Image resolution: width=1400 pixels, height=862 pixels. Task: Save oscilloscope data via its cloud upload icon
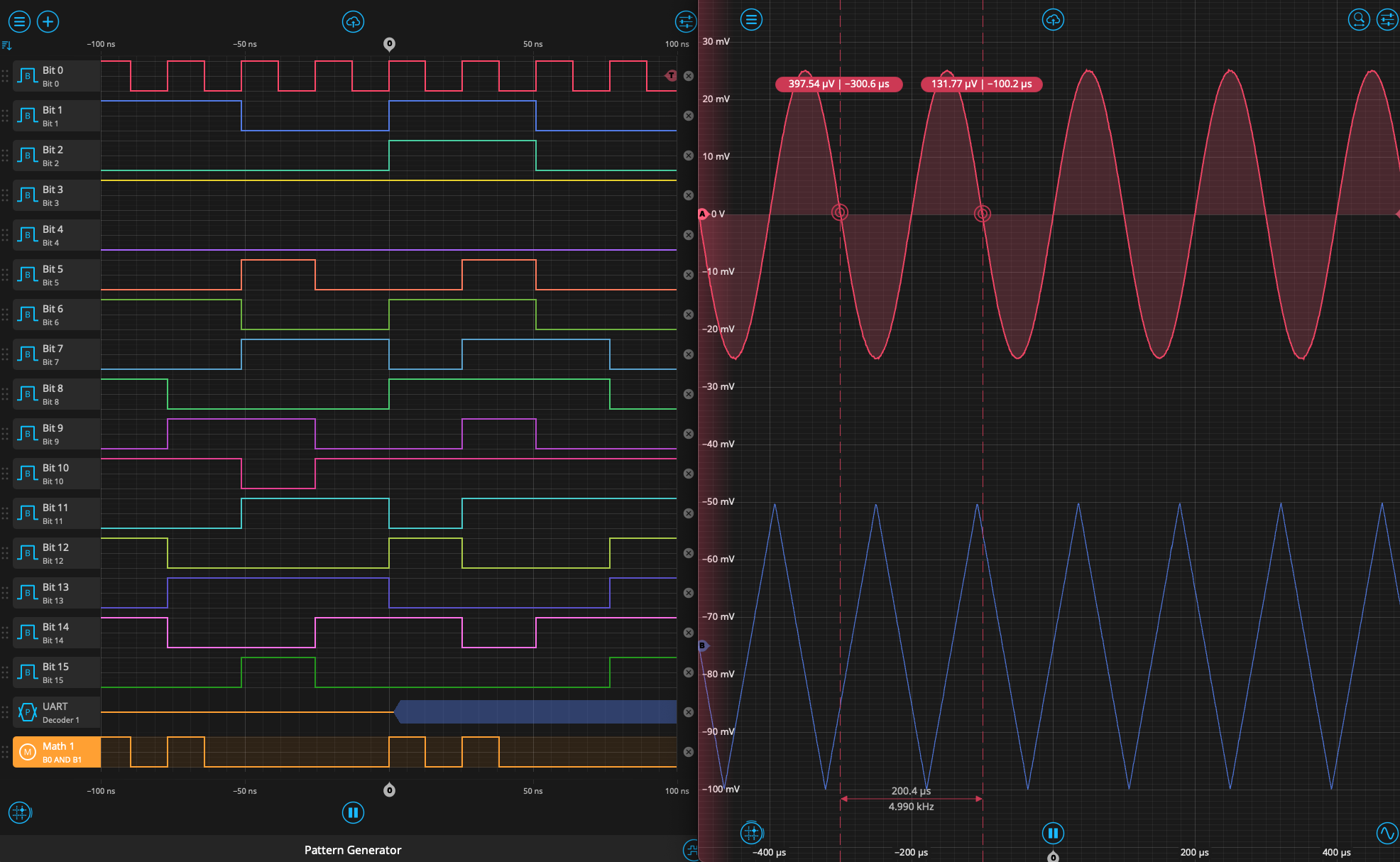[x=1053, y=19]
